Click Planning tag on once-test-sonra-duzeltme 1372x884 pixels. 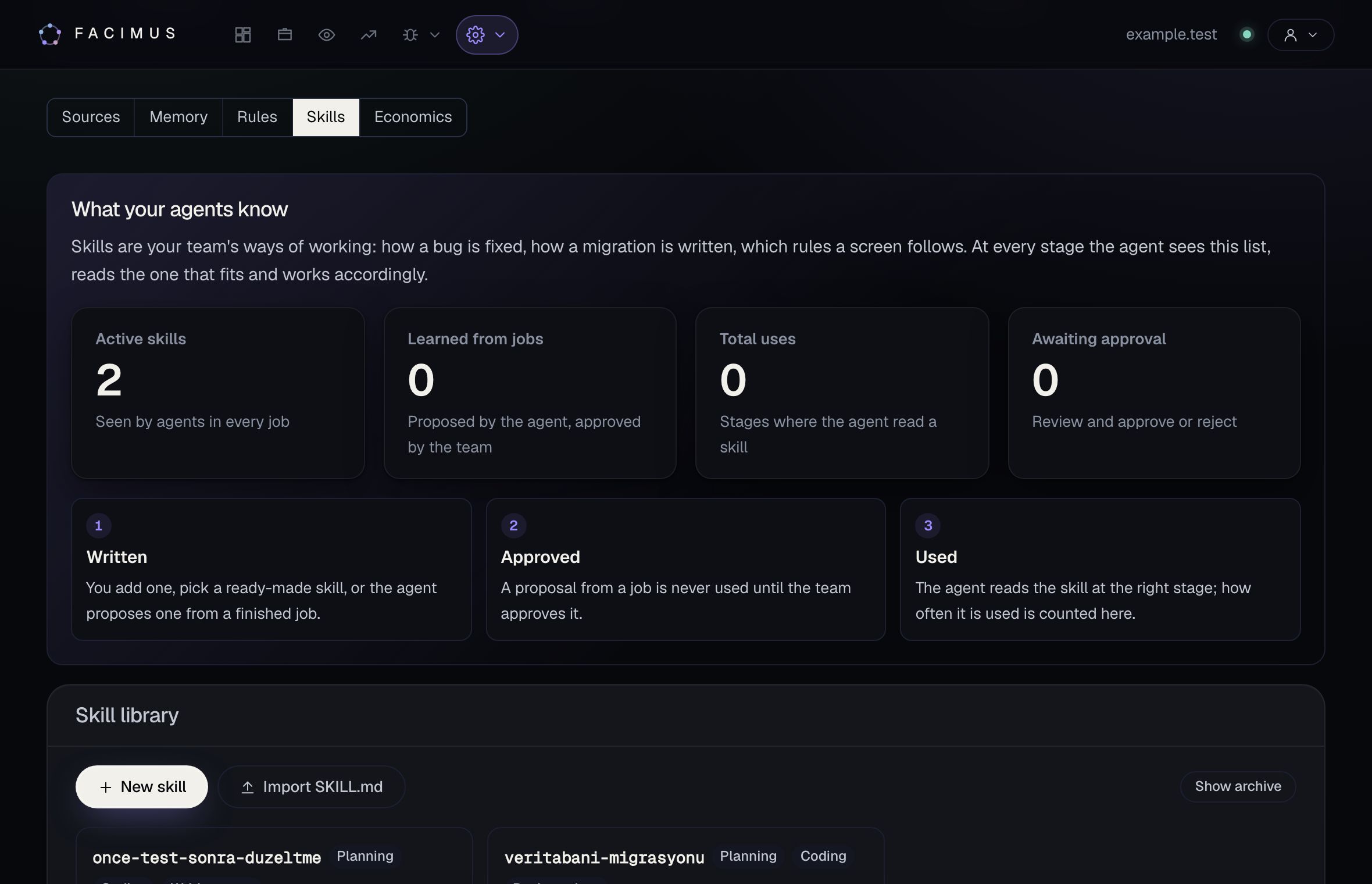coord(365,856)
